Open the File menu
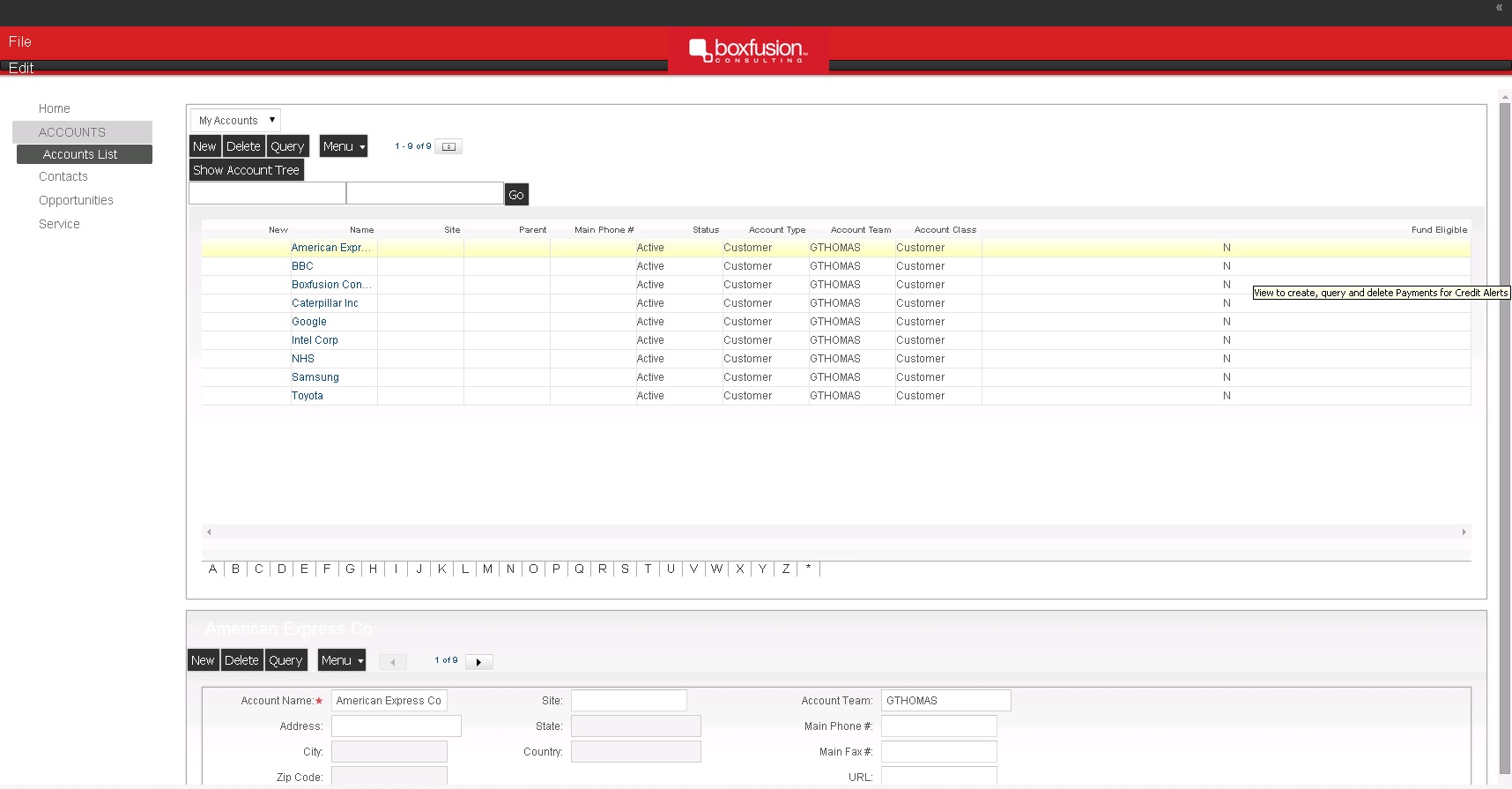1512x789 pixels. point(20,41)
